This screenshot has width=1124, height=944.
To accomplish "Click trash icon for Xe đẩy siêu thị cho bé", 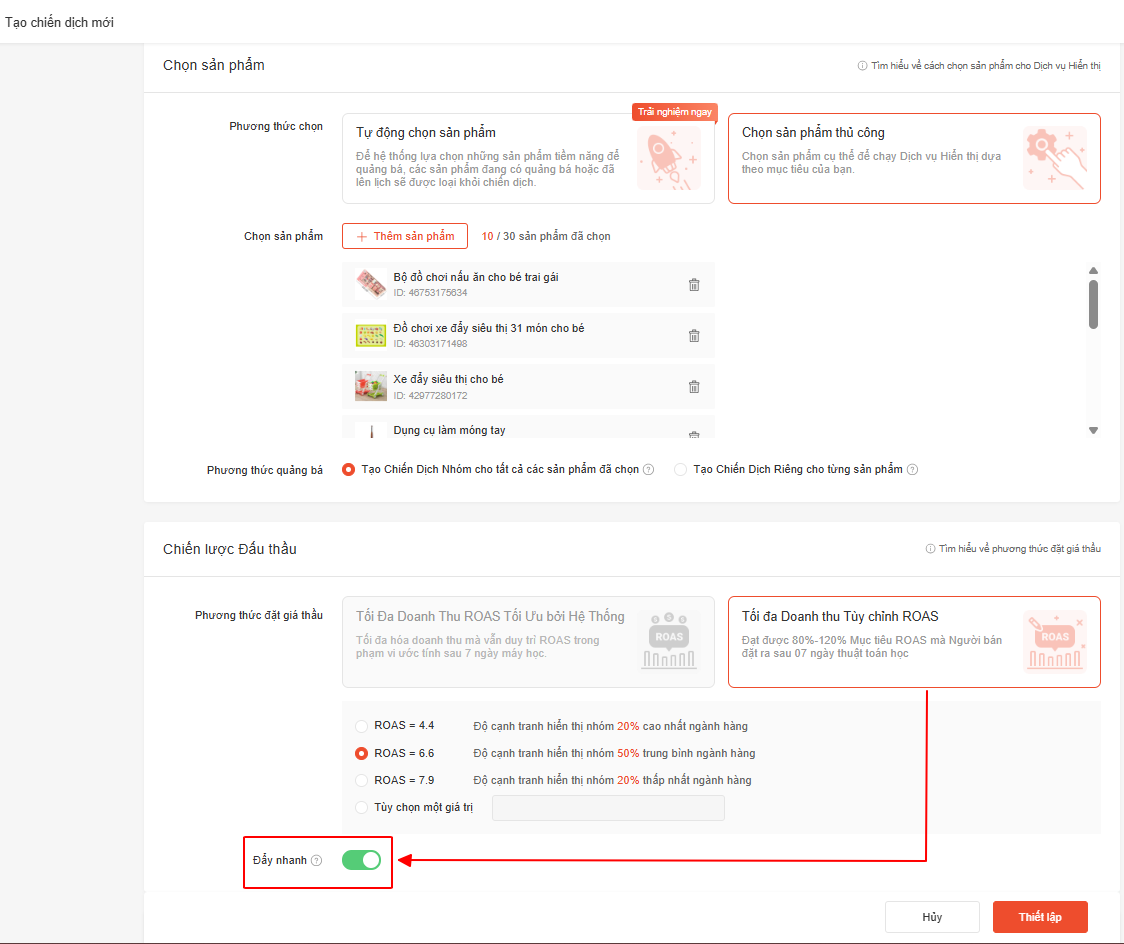I will [x=694, y=387].
